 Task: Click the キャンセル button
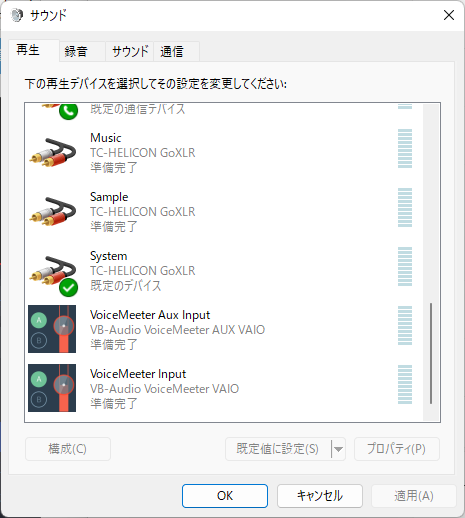[x=320, y=496]
